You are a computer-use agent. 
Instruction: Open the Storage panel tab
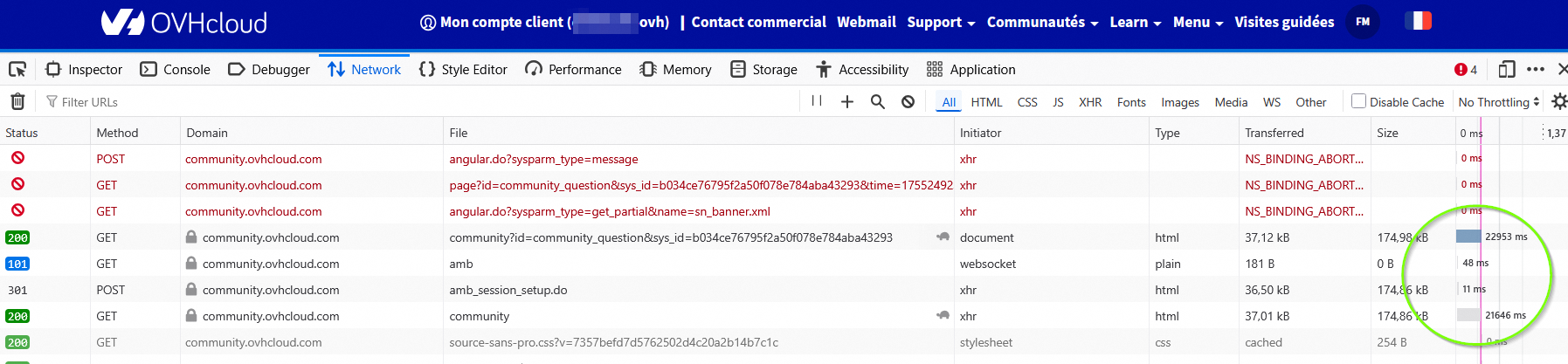tap(763, 70)
